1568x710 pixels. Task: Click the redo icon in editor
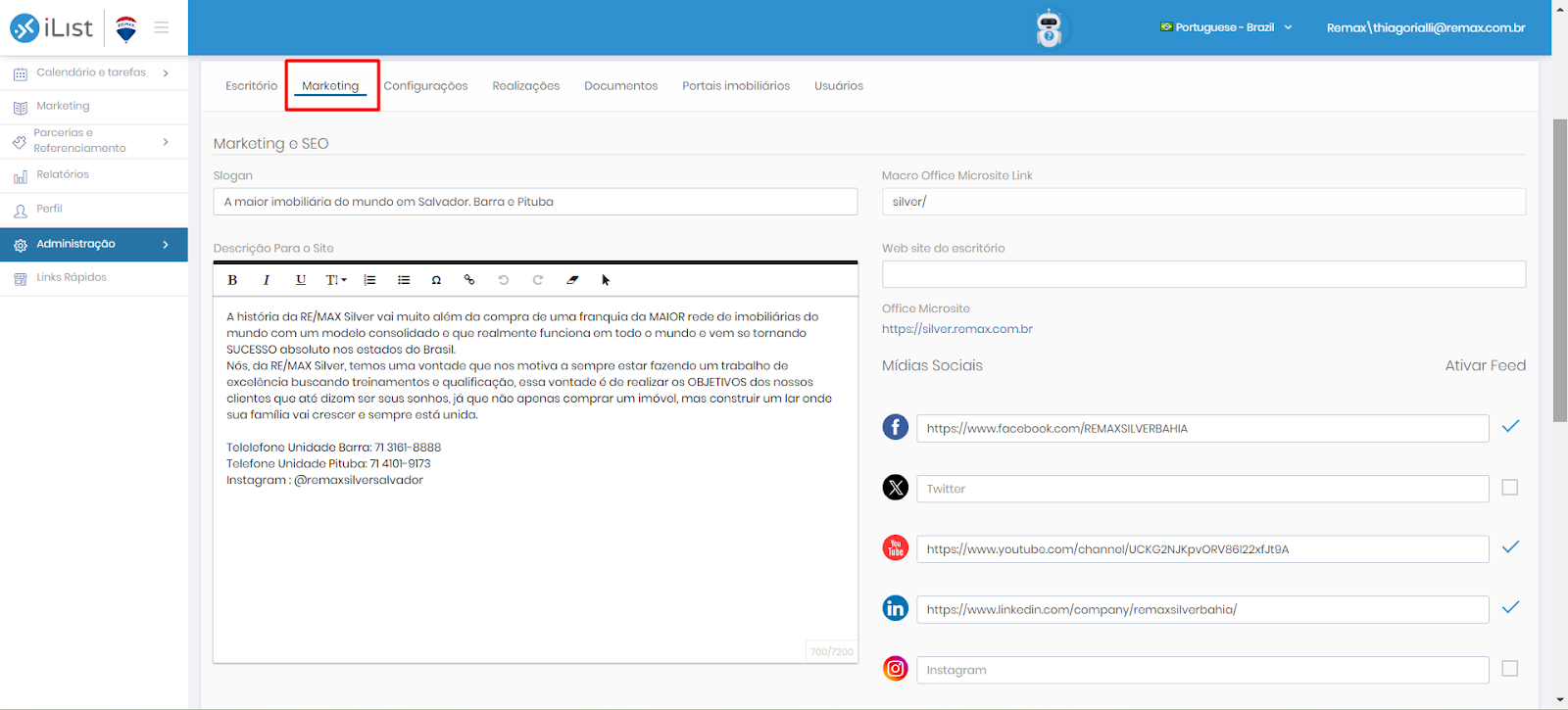(538, 280)
